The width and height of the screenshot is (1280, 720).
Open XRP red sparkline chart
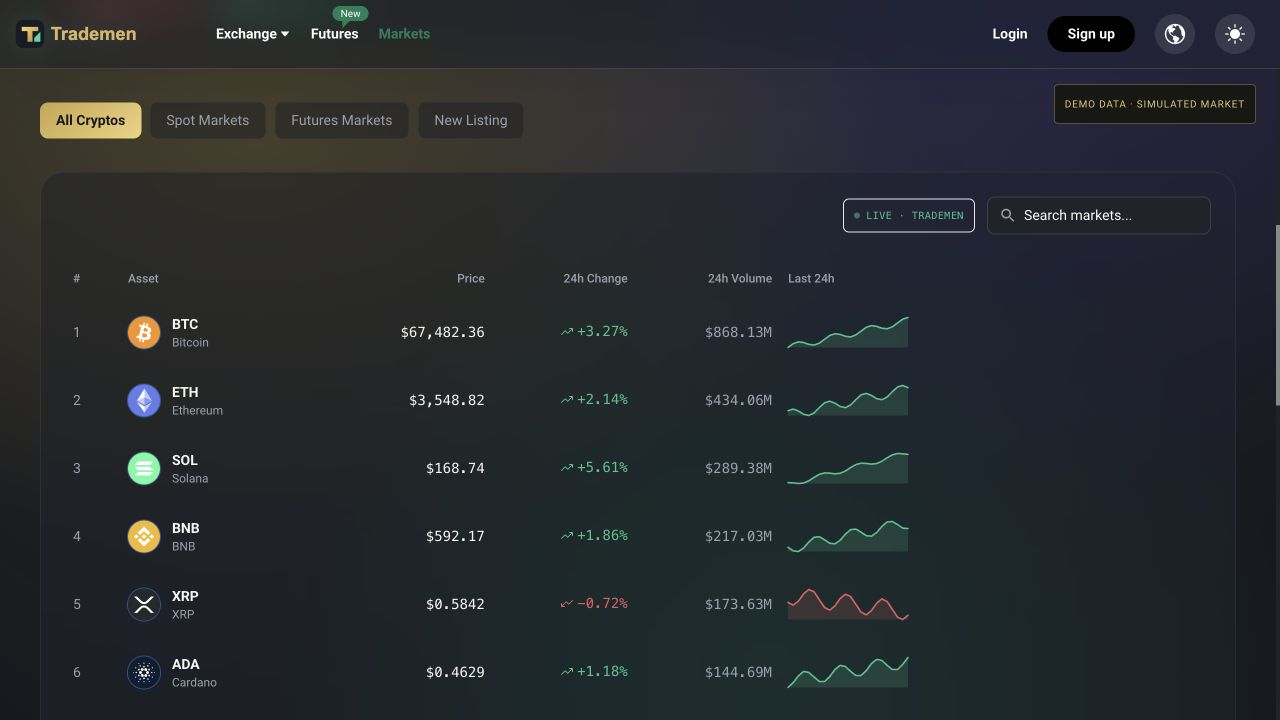[x=848, y=604]
